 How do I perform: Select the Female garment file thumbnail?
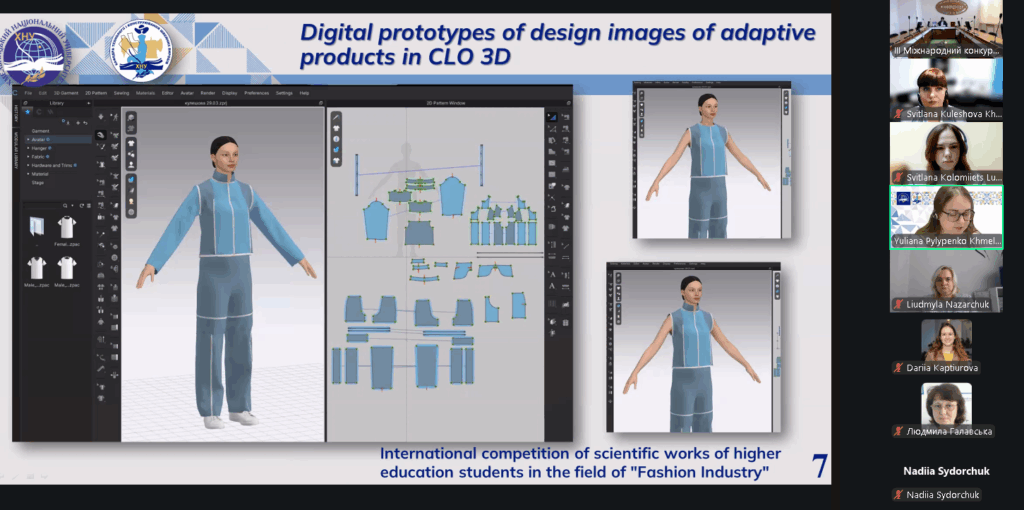point(67,228)
